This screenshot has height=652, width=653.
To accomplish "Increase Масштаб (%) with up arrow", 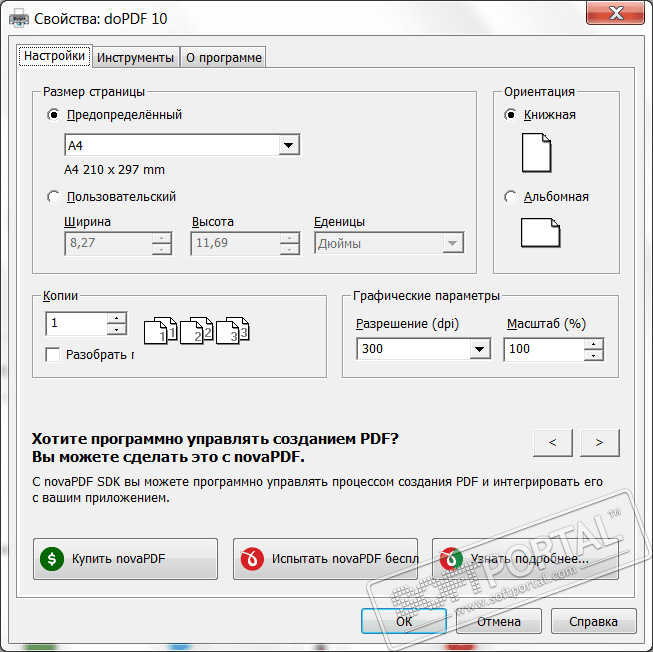I will coord(593,344).
